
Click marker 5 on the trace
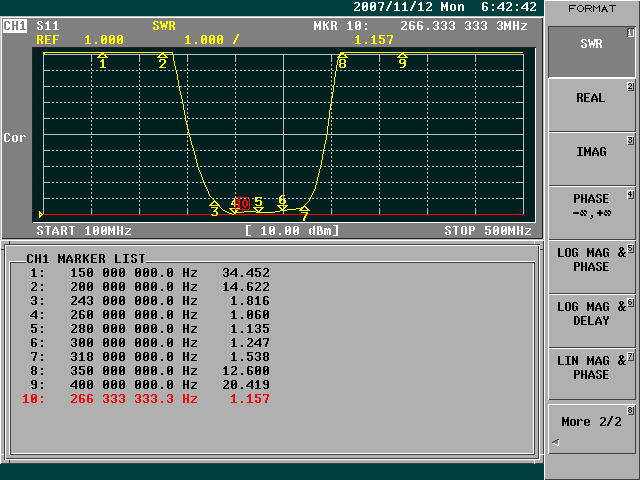(x=258, y=204)
